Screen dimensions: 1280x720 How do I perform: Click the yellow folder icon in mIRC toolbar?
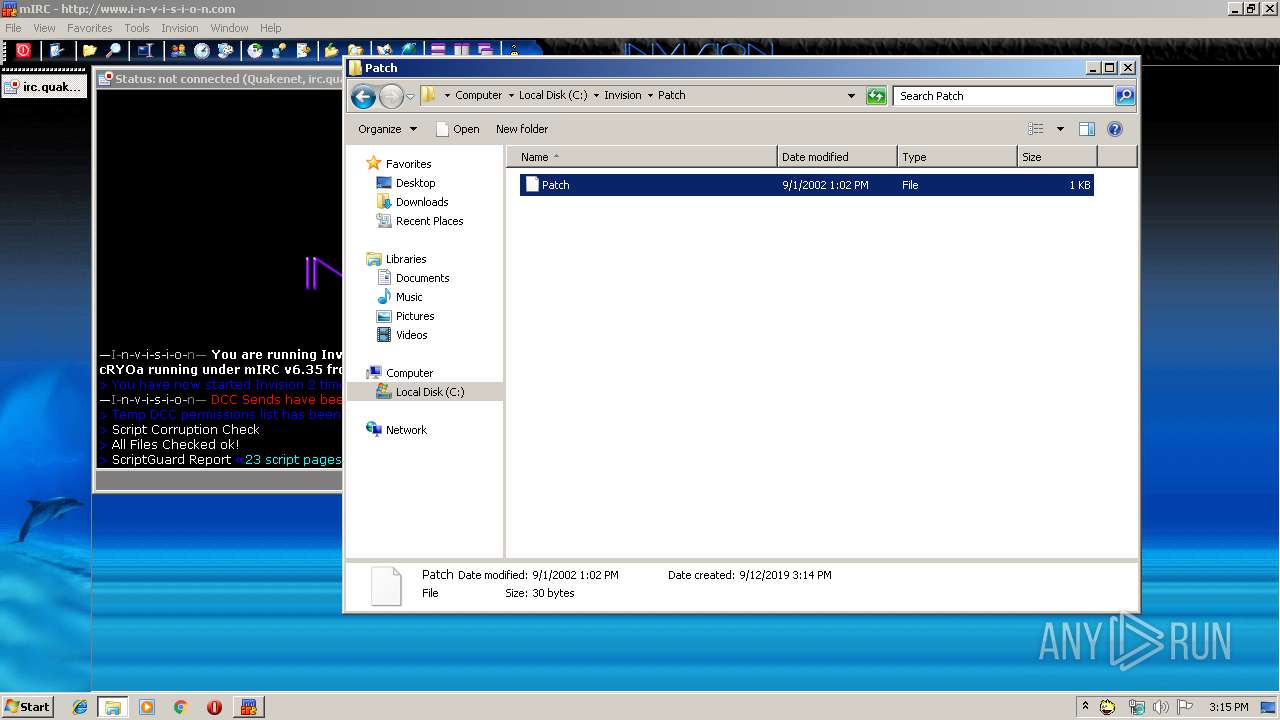[89, 50]
